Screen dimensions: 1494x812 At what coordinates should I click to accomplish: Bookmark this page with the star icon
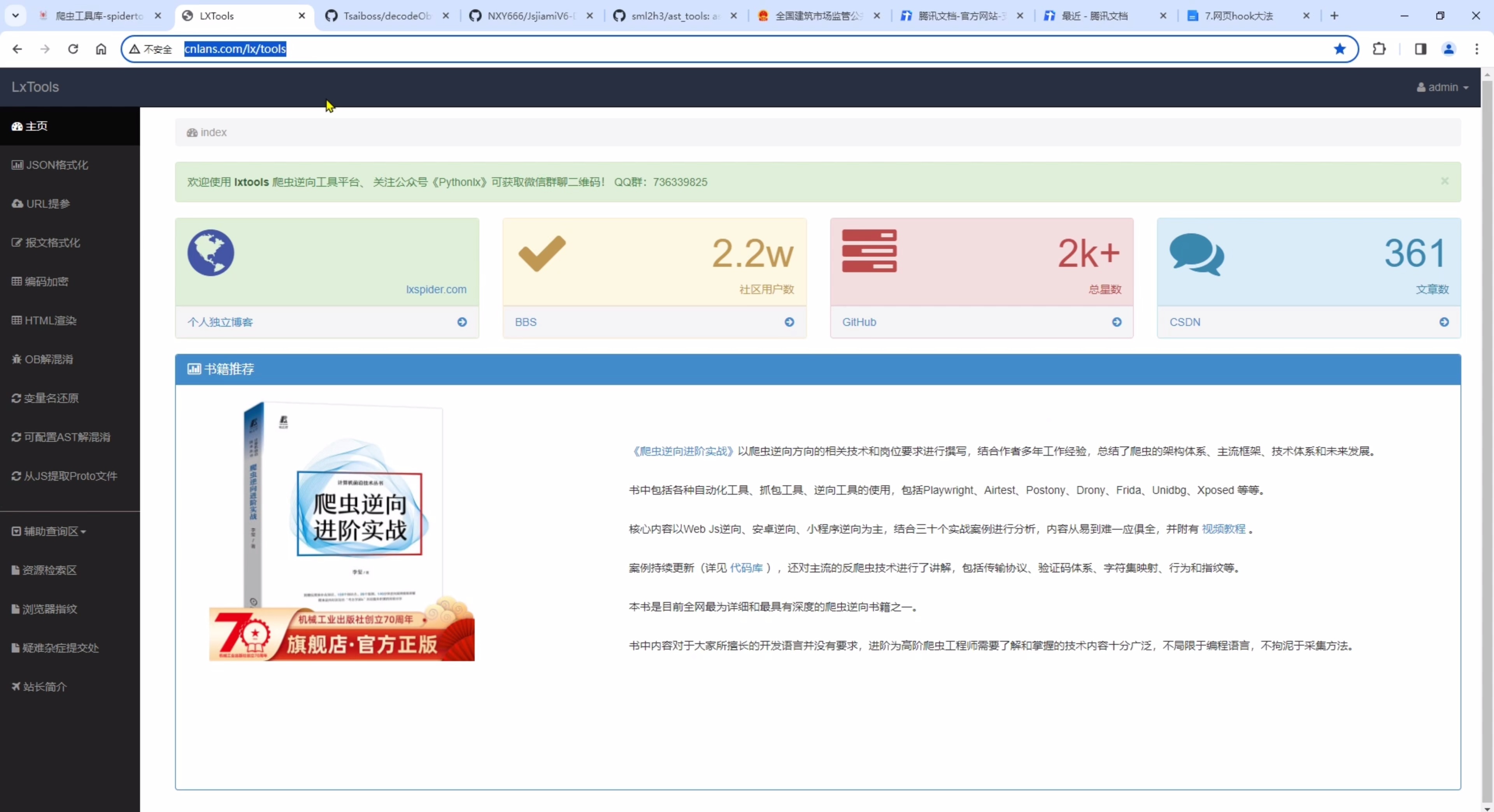click(x=1340, y=49)
